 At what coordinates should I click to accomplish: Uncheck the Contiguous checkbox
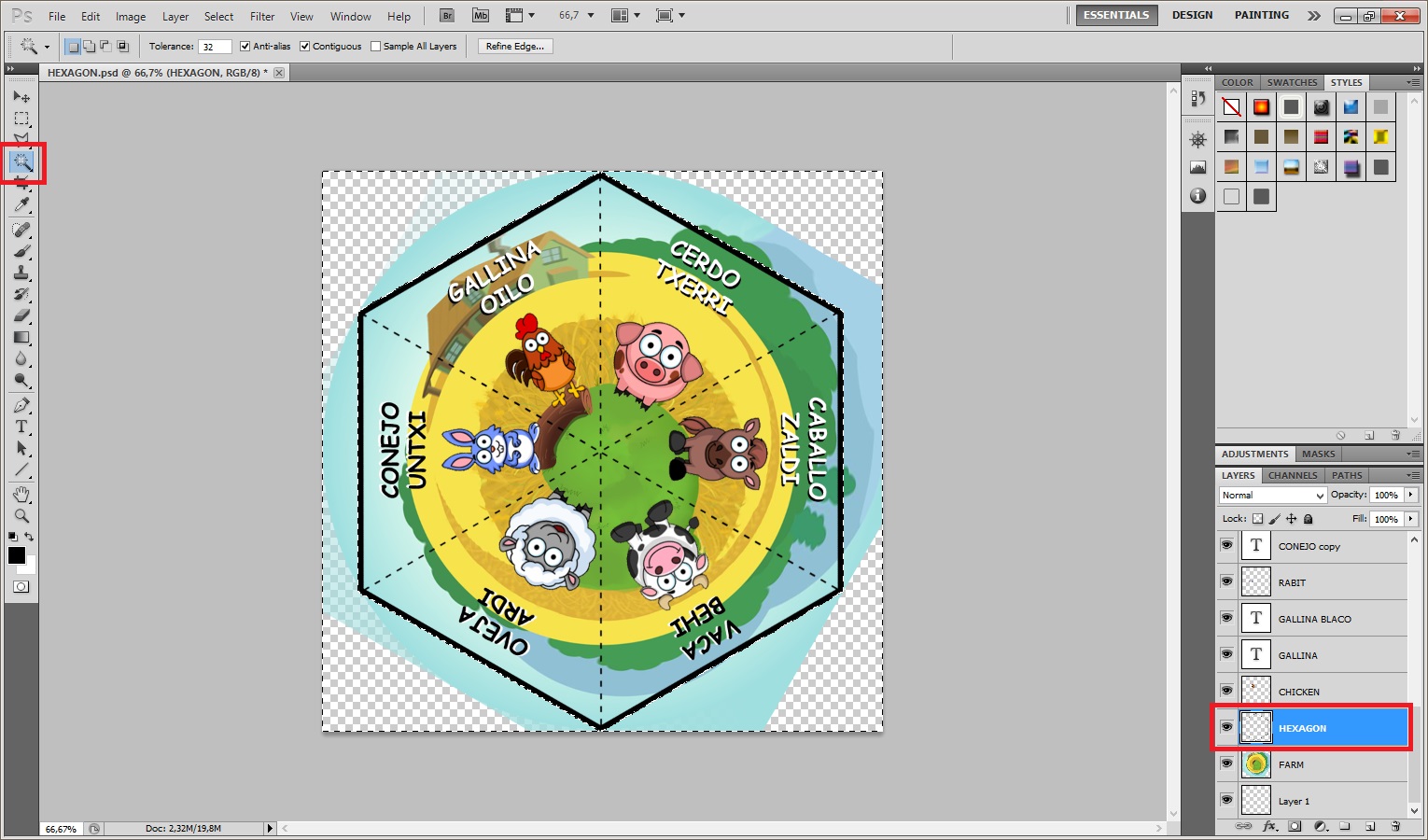pyautogui.click(x=304, y=46)
